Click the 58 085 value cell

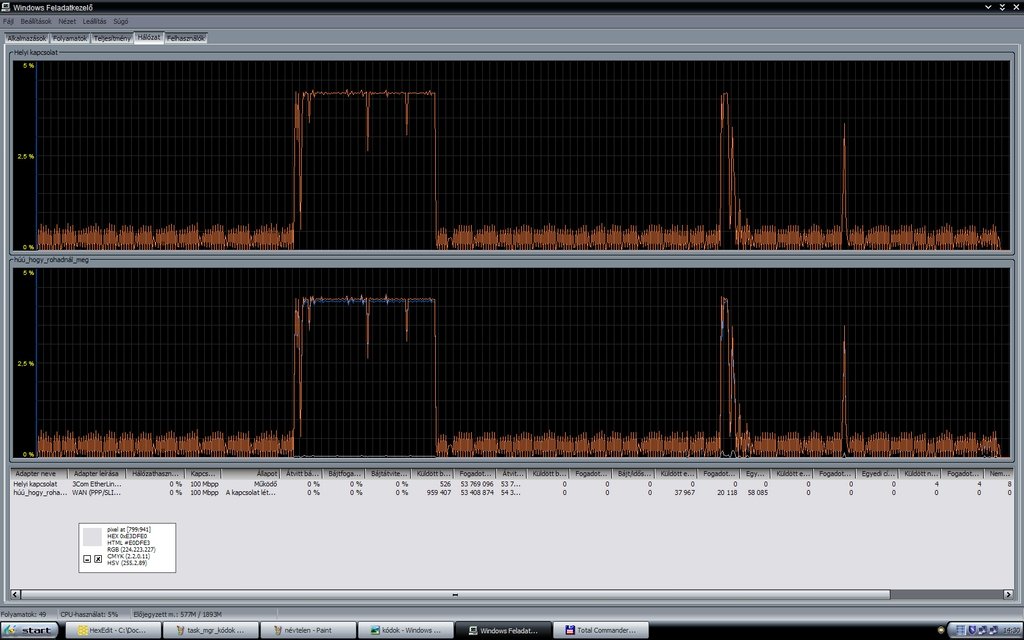[758, 492]
